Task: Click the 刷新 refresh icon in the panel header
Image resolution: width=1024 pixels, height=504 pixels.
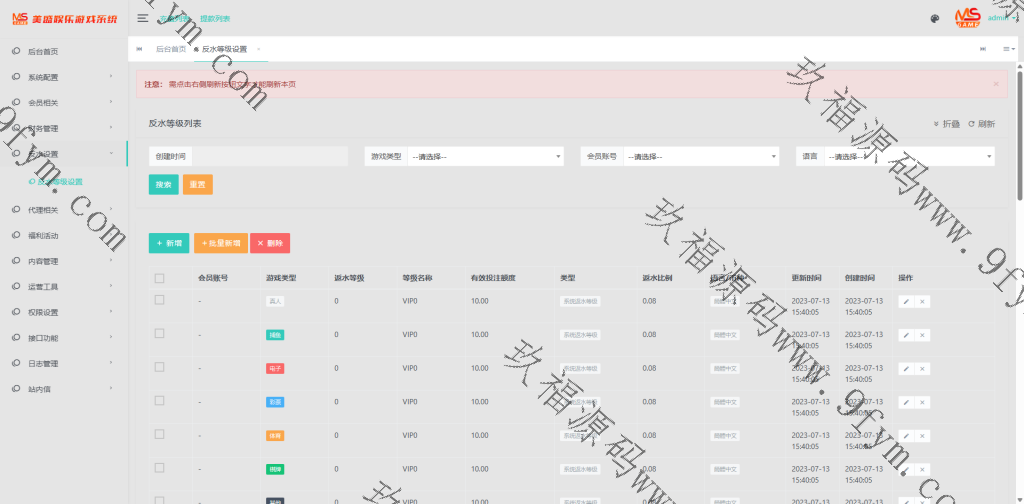Action: (x=981, y=124)
